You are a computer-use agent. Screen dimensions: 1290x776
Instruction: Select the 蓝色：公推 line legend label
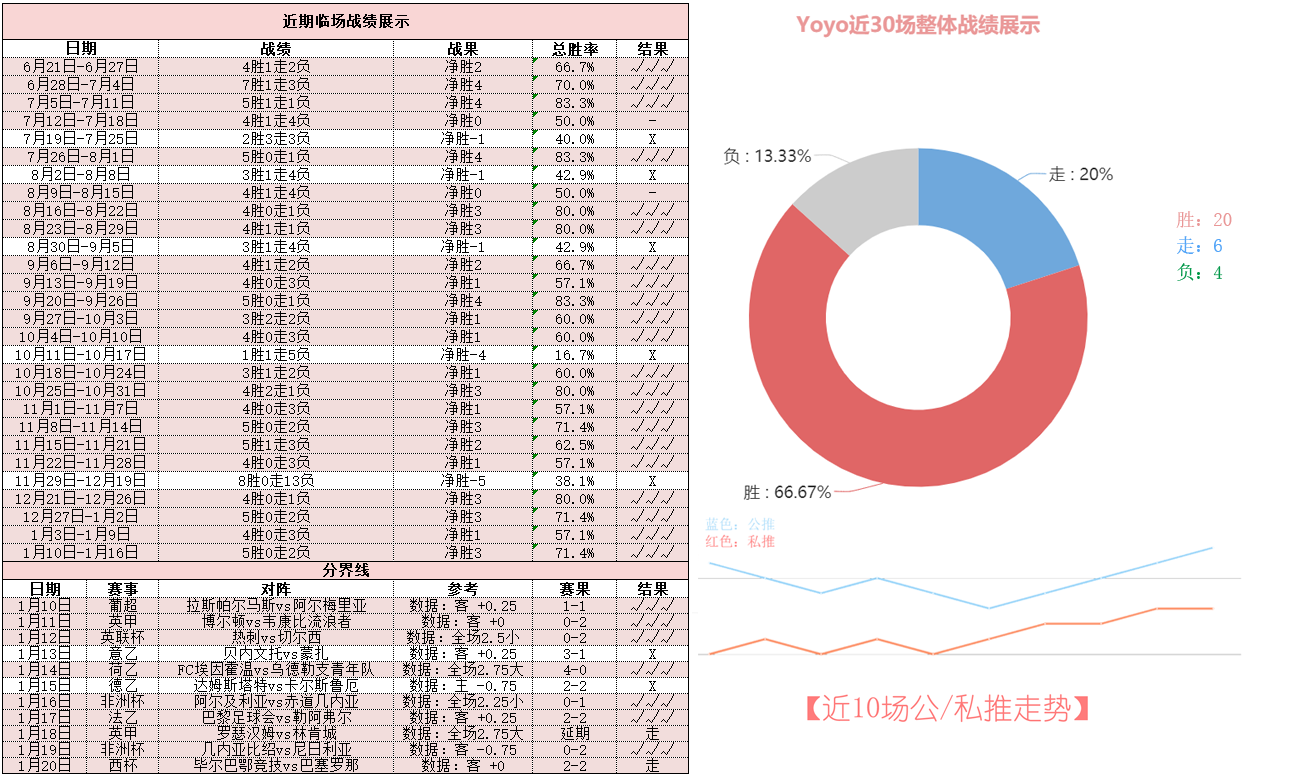click(x=739, y=524)
